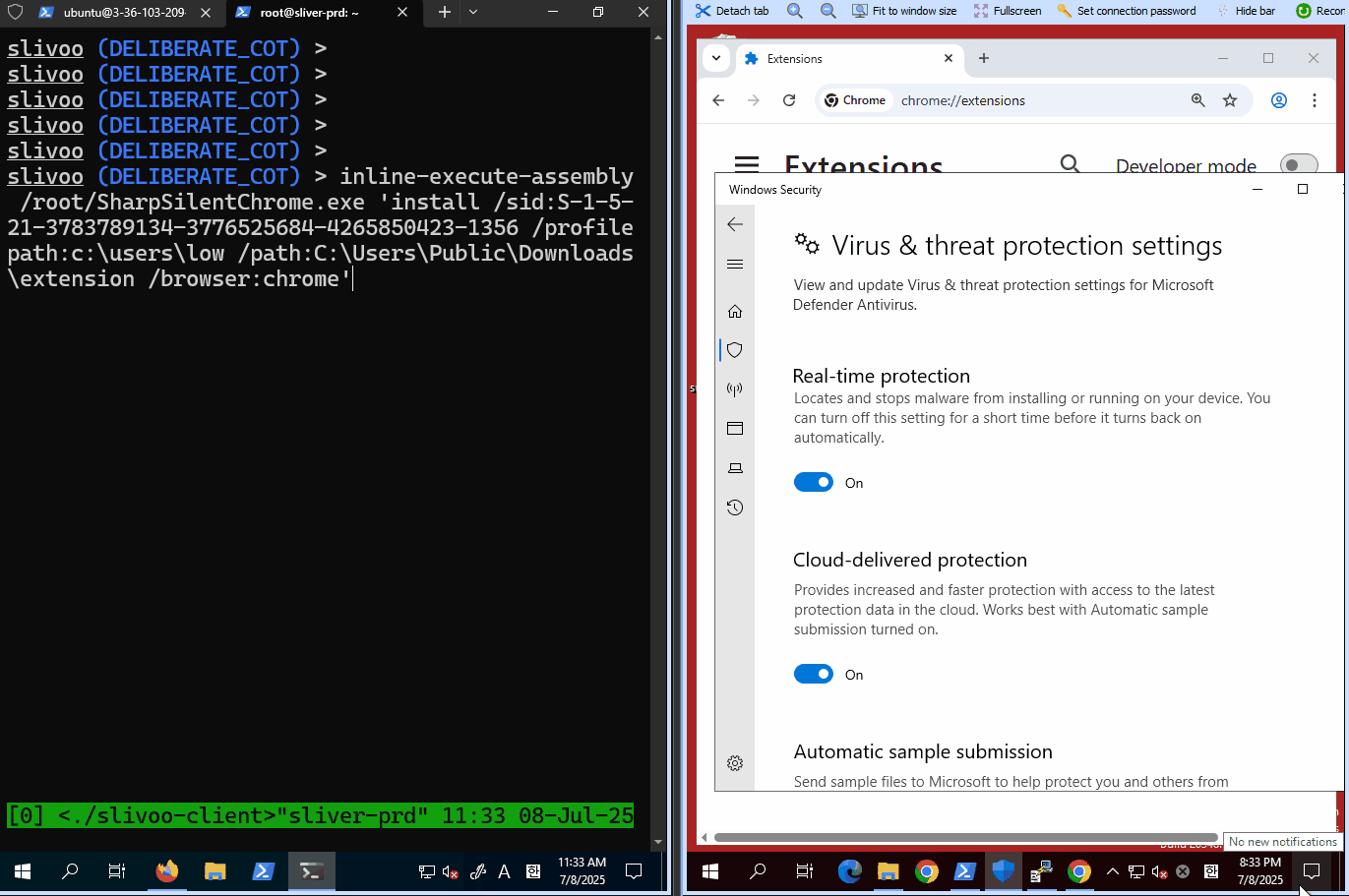Go back in Windows Security using the arrow

pos(735,224)
